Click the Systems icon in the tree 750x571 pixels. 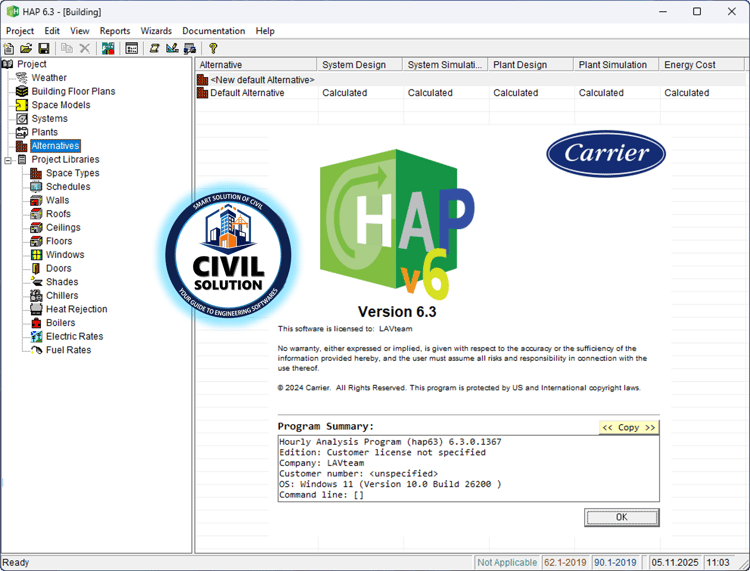click(x=22, y=119)
